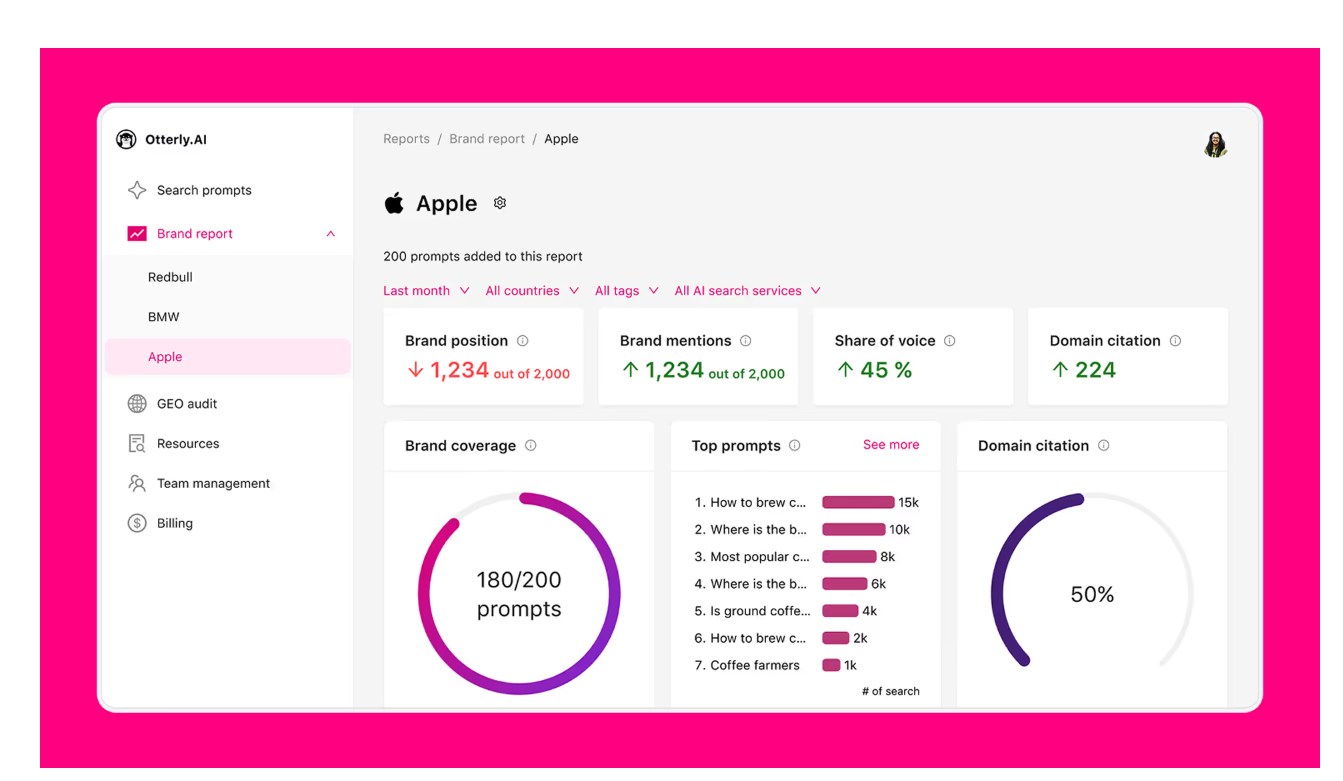Screen dimensions: 1343x781
Task: Click the Billing dollar icon
Action: point(137,523)
